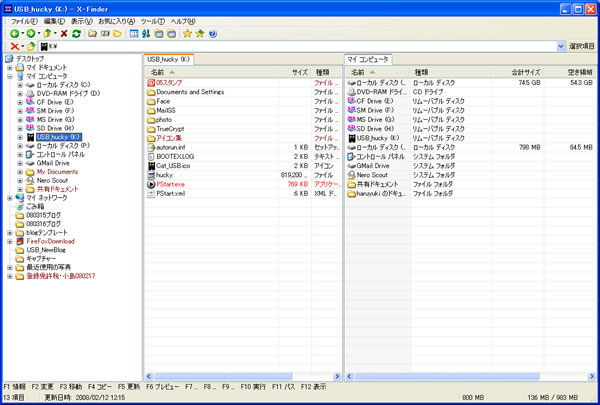Click the green Forward arrow toolbar icon
600x405 pixels.
point(31,34)
